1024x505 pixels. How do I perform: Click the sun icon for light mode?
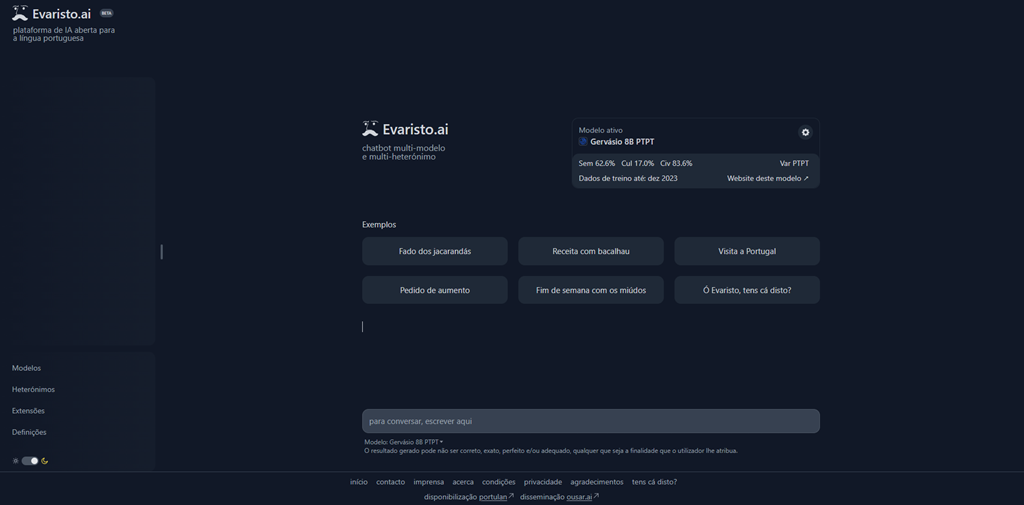pos(16,461)
